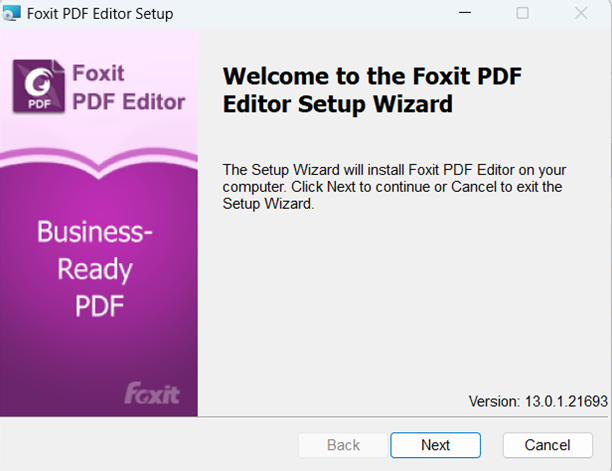
Task: Cancel the Foxit PDF Editor setup
Action: (x=547, y=445)
